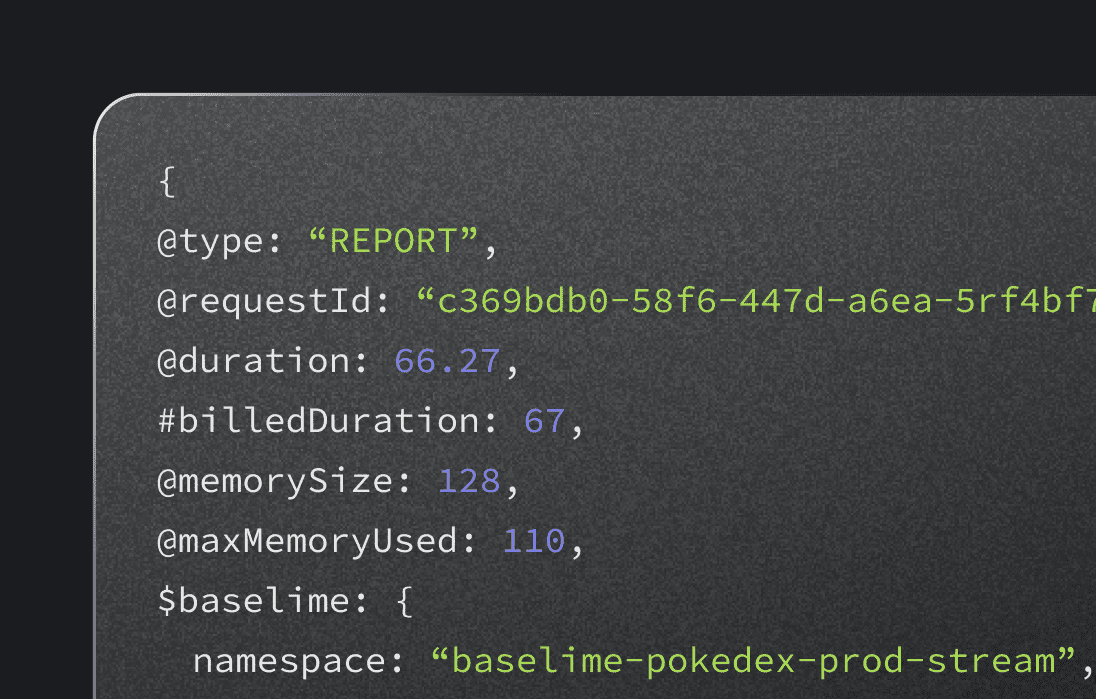Click the dark background above the code card
Image resolution: width=1096 pixels, height=699 pixels.
tap(548, 45)
